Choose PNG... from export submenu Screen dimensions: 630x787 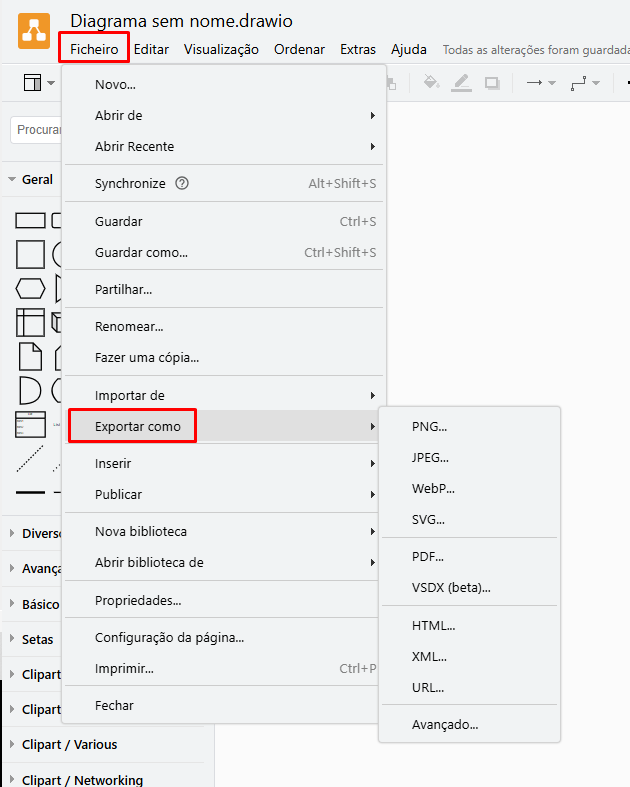429,426
